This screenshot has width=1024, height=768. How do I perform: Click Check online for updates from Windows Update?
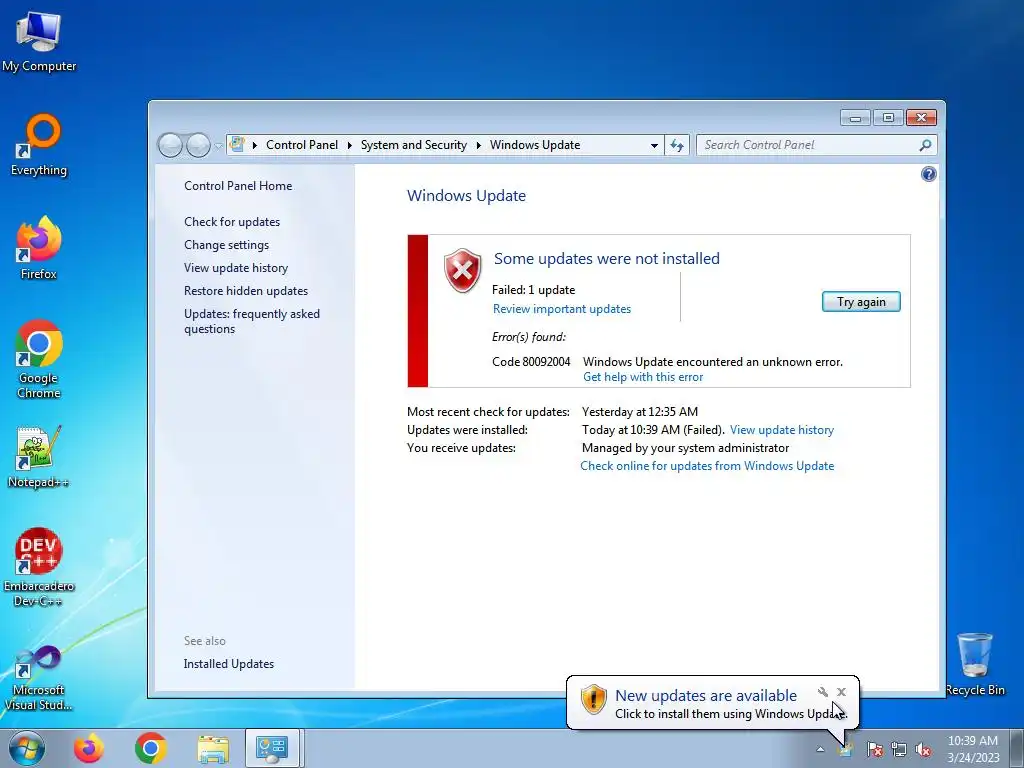pyautogui.click(x=707, y=466)
